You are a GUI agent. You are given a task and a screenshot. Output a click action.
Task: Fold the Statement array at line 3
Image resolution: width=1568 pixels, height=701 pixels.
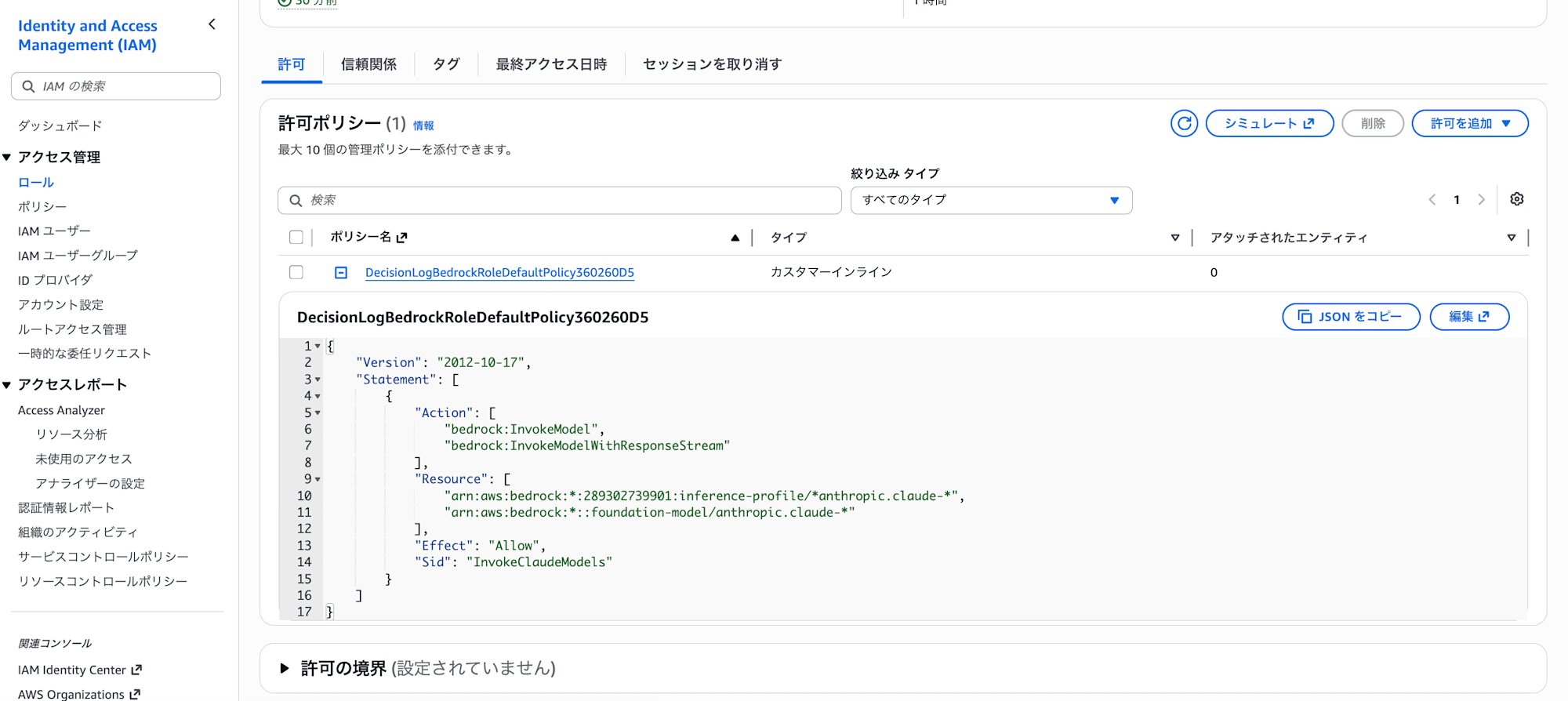(318, 380)
